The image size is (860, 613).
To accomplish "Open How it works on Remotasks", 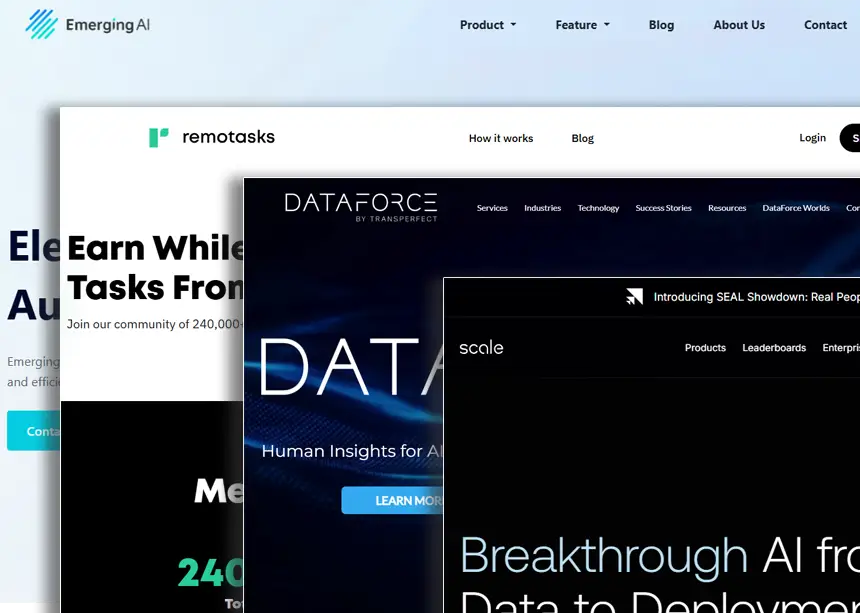I will tap(501, 139).
